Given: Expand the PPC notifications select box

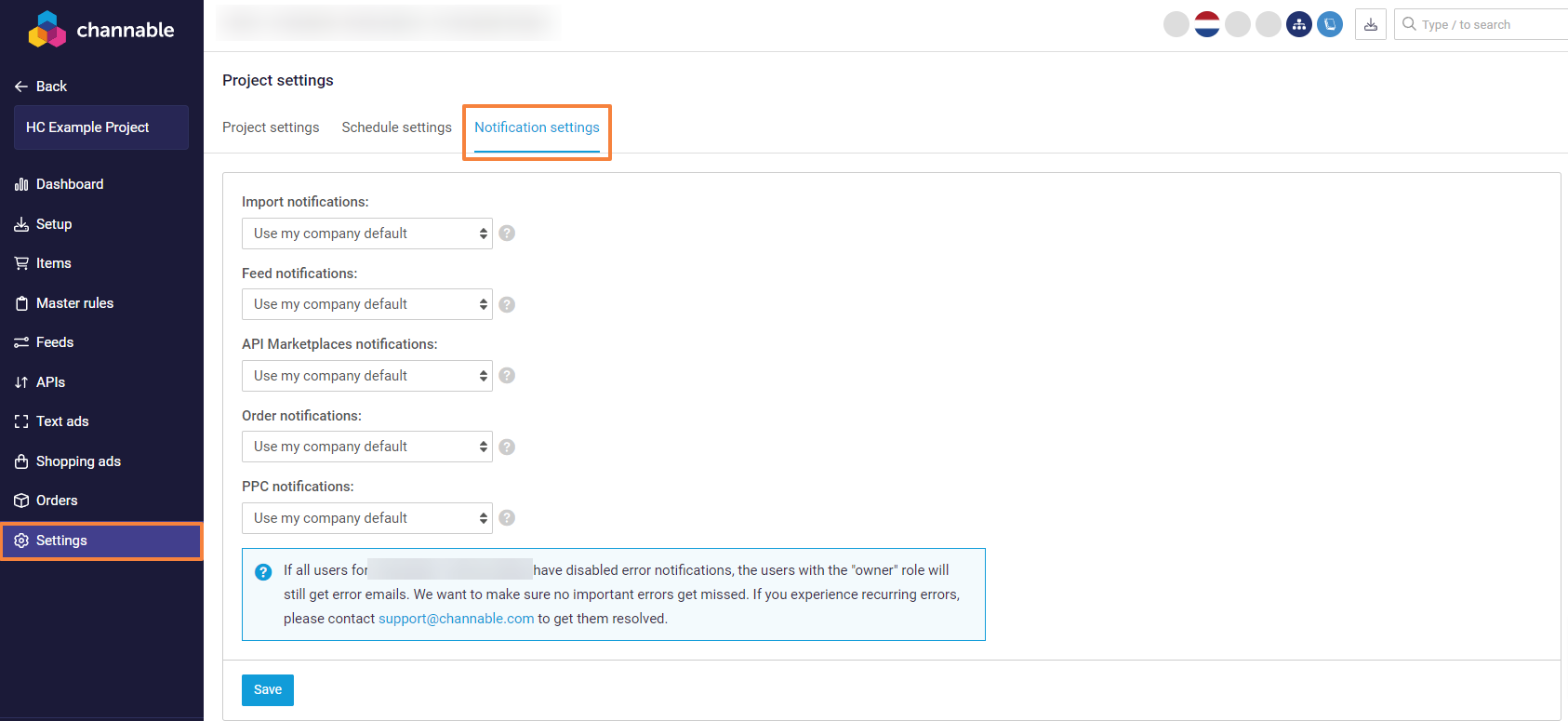Looking at the screenshot, I should click(x=366, y=518).
